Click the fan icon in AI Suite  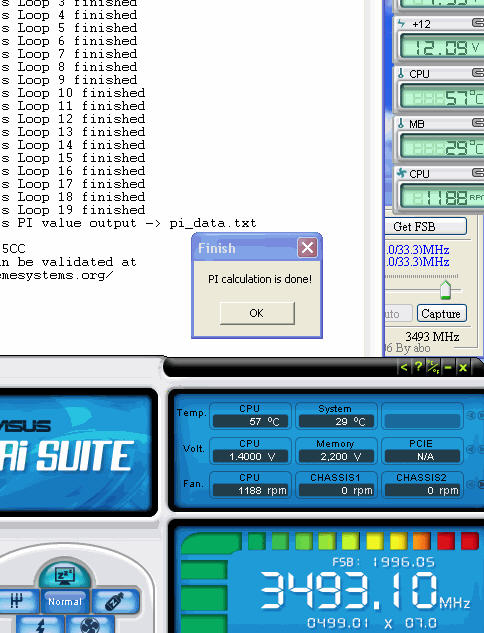(90, 625)
